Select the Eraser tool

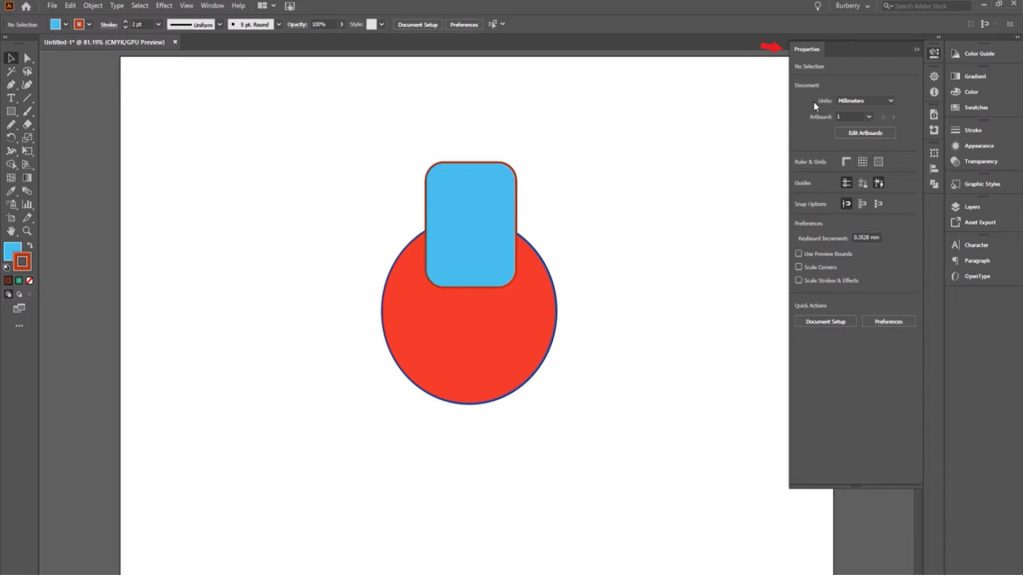[27, 124]
